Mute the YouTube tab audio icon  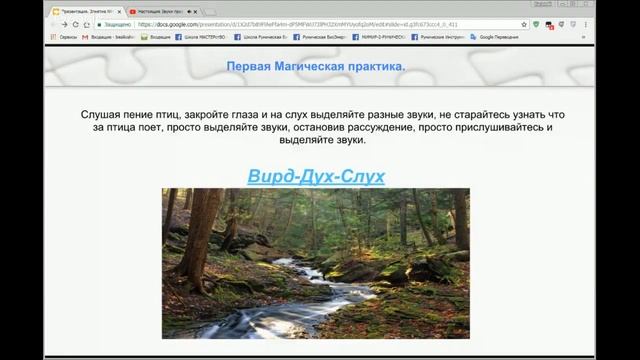189,12
